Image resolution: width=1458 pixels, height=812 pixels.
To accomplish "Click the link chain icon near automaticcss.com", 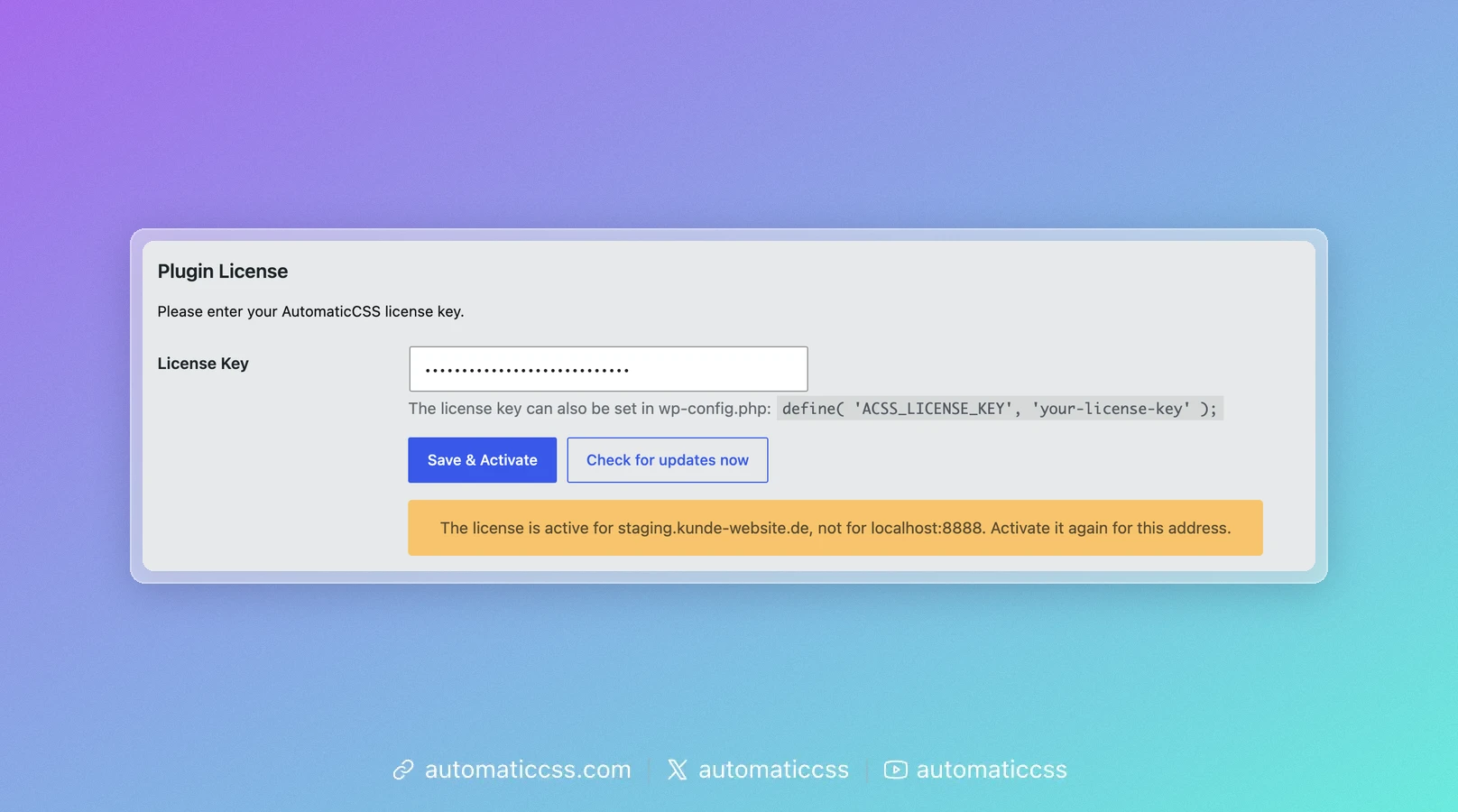I will (x=403, y=770).
